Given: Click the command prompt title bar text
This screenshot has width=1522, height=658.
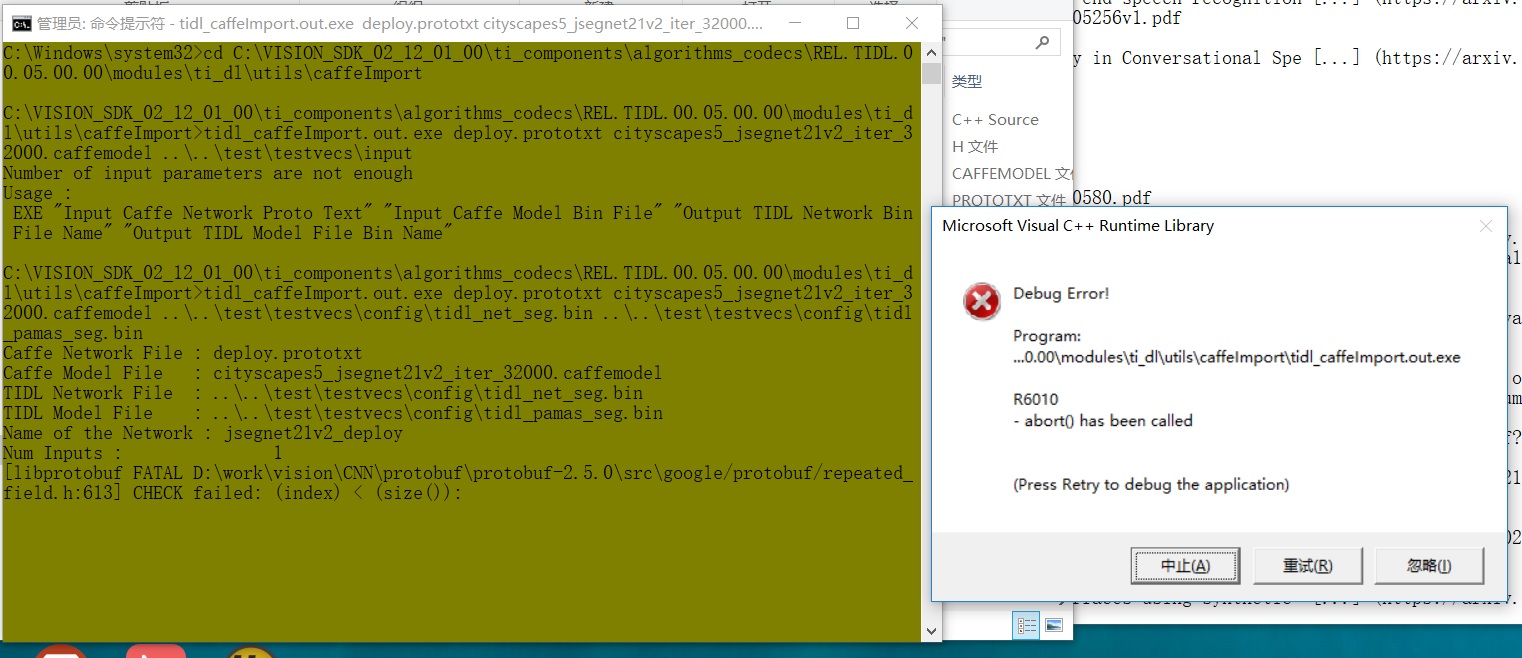Looking at the screenshot, I should click(x=401, y=23).
